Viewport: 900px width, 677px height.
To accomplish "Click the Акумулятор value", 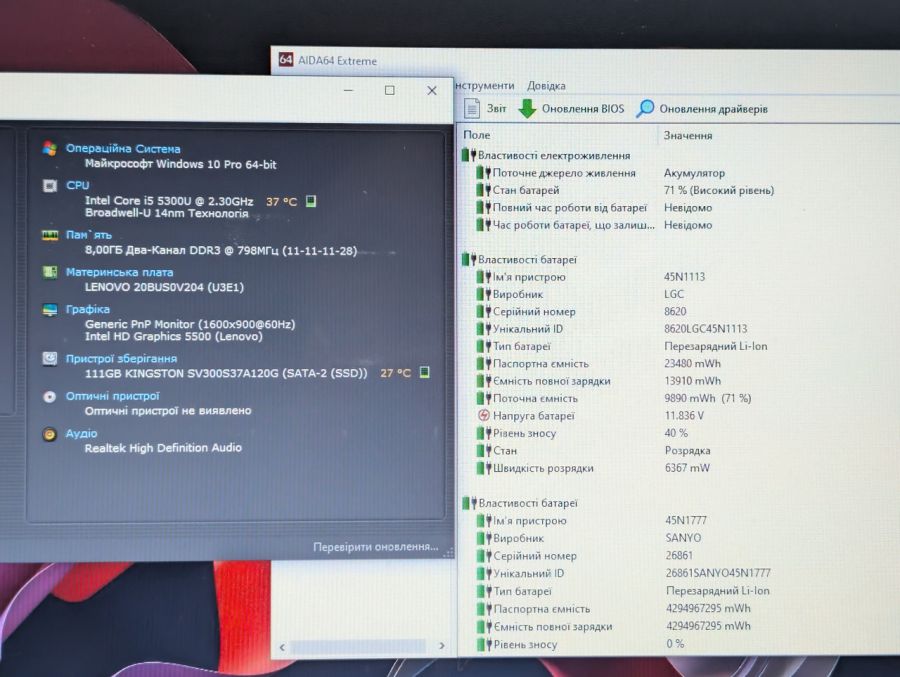I will 694,173.
